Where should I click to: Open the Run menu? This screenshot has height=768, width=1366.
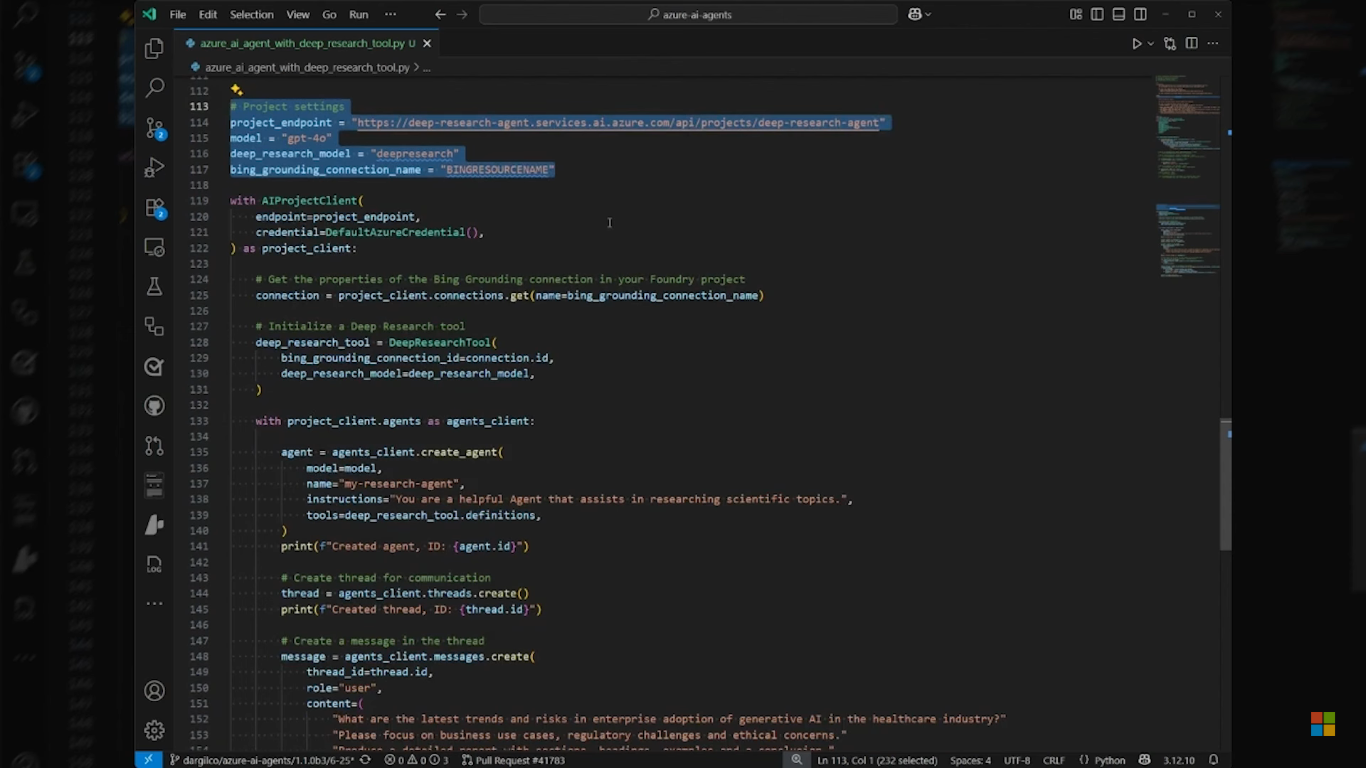(359, 14)
